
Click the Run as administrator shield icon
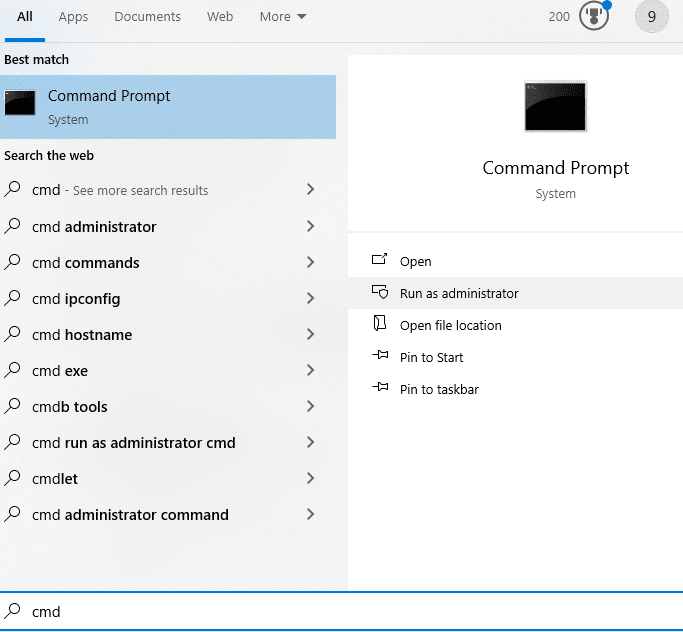(379, 292)
